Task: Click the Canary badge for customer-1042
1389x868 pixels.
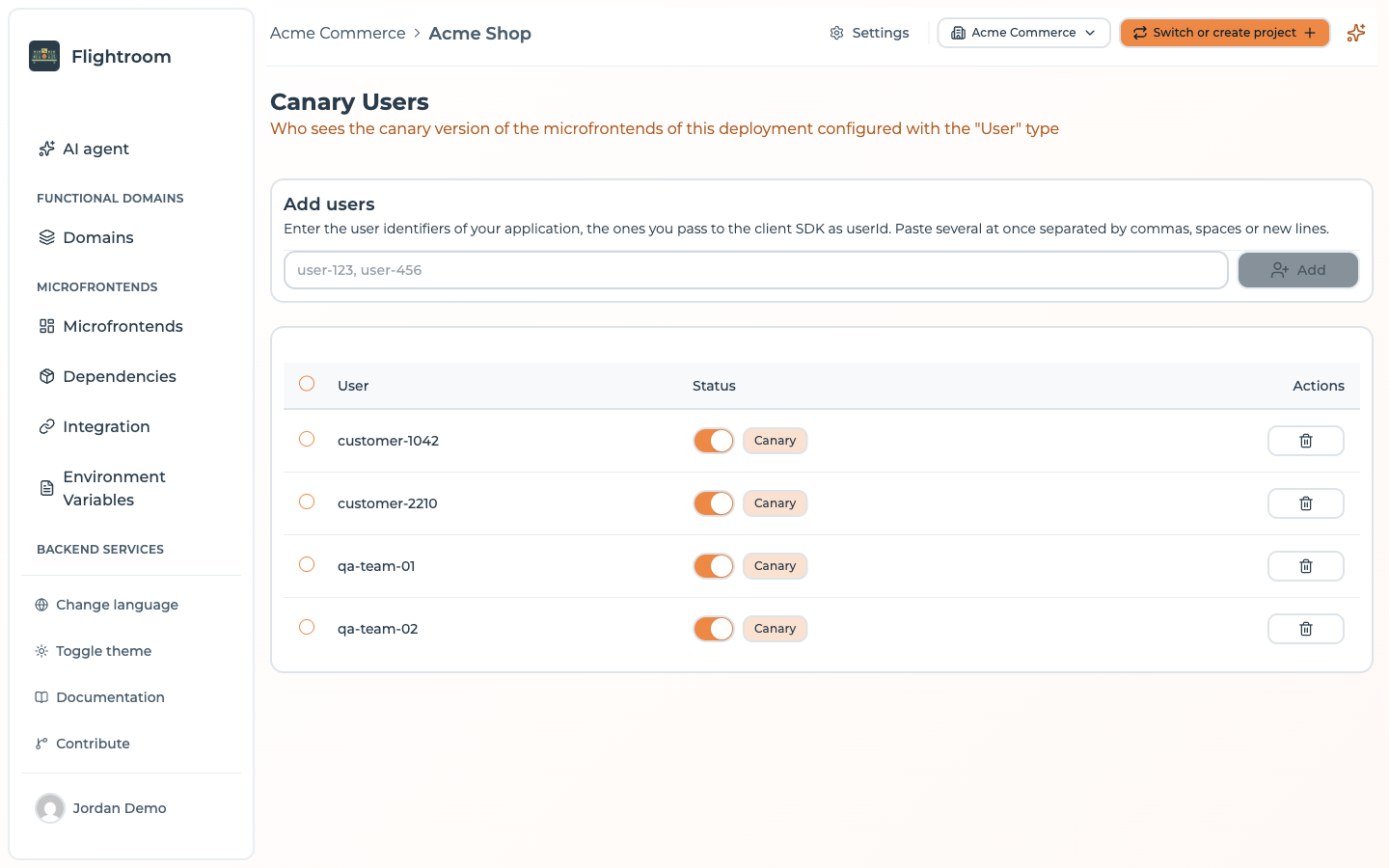Action: click(776, 441)
